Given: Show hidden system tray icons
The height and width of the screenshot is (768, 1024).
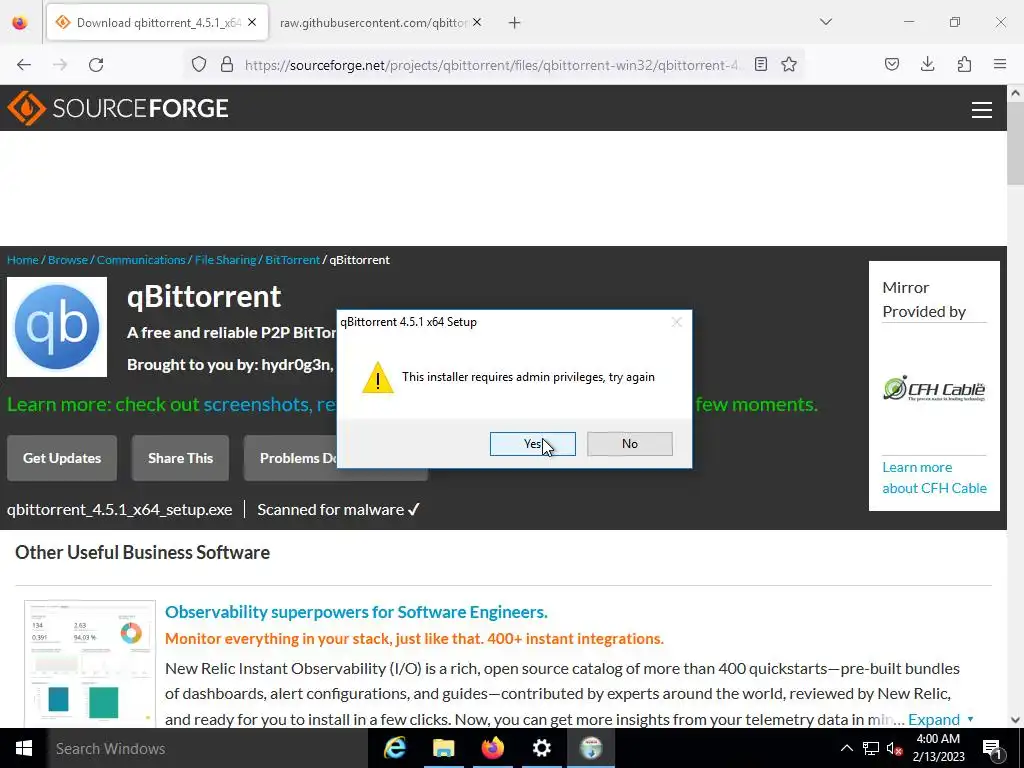Looking at the screenshot, I should pyautogui.click(x=846, y=748).
